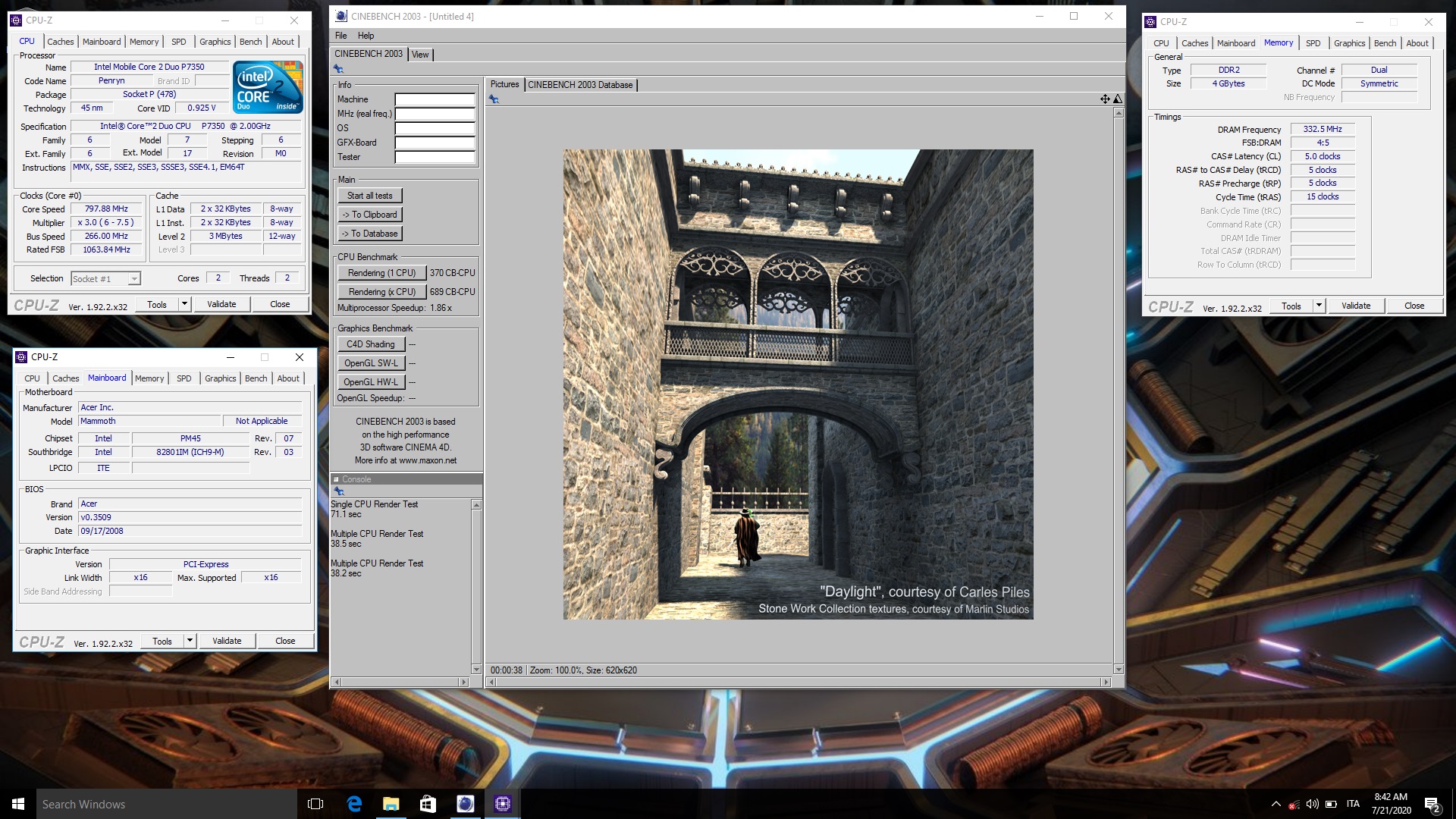
Task: Open the network status tray icon
Action: [1294, 804]
